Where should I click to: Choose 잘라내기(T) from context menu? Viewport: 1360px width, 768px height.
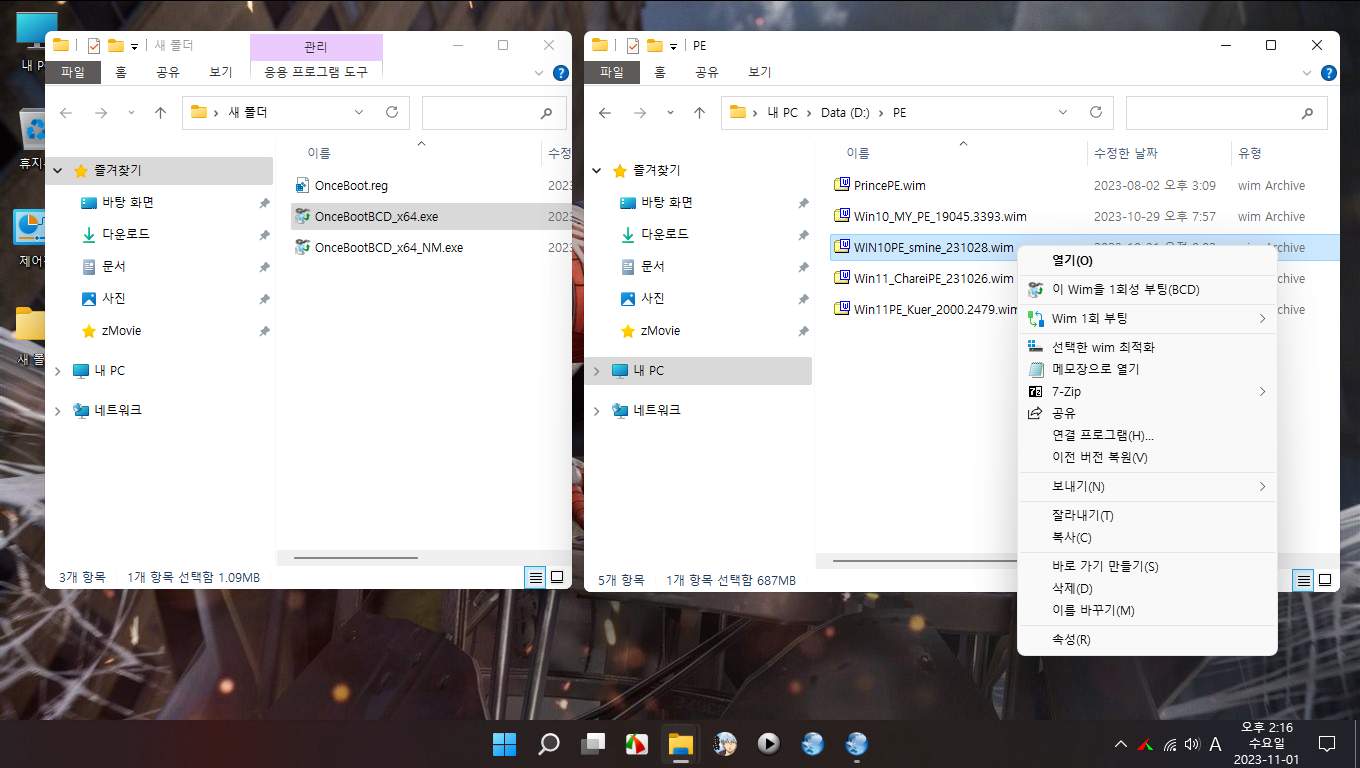coord(1147,516)
